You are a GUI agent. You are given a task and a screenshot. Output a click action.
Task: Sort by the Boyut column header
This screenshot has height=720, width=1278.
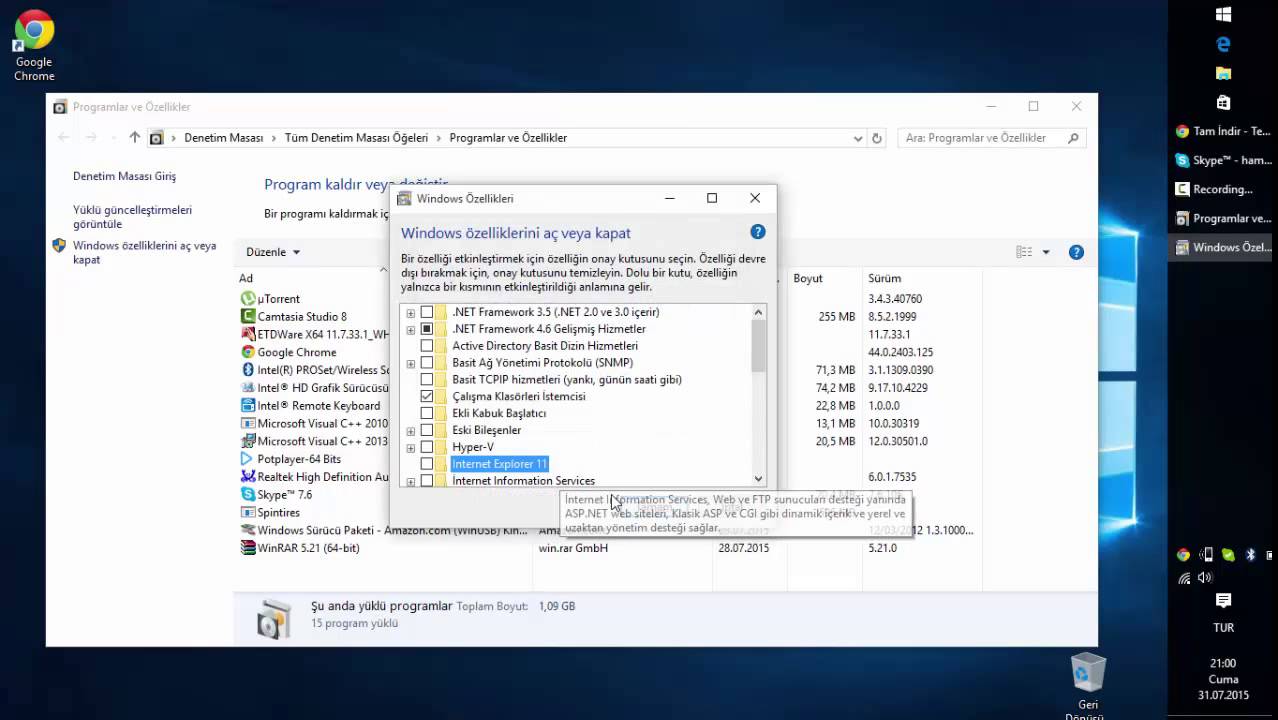(x=808, y=278)
